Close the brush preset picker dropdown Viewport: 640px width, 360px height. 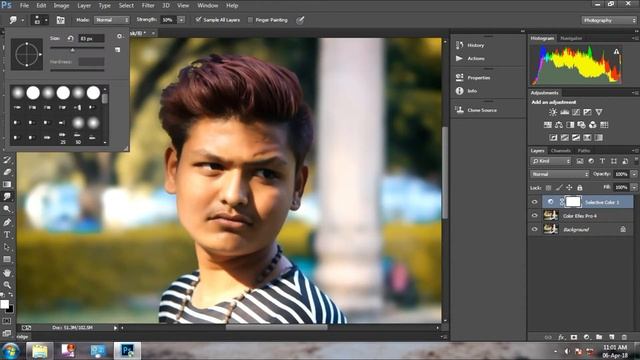pyautogui.click(x=40, y=20)
